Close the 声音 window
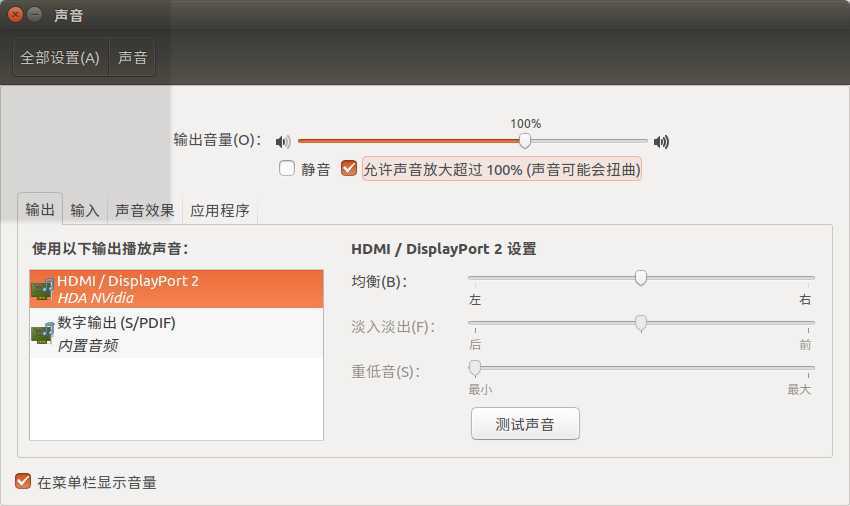The width and height of the screenshot is (850, 506). tap(15, 15)
